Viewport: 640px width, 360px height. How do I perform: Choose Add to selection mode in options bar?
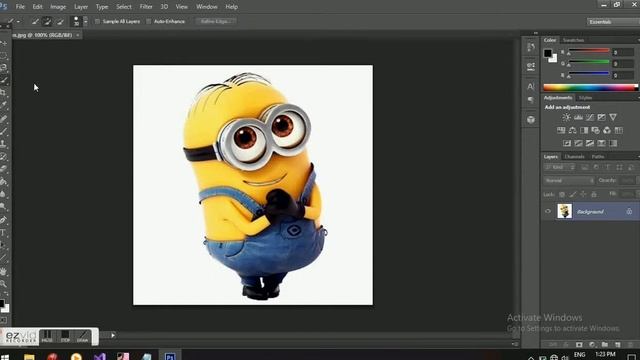tap(47, 21)
